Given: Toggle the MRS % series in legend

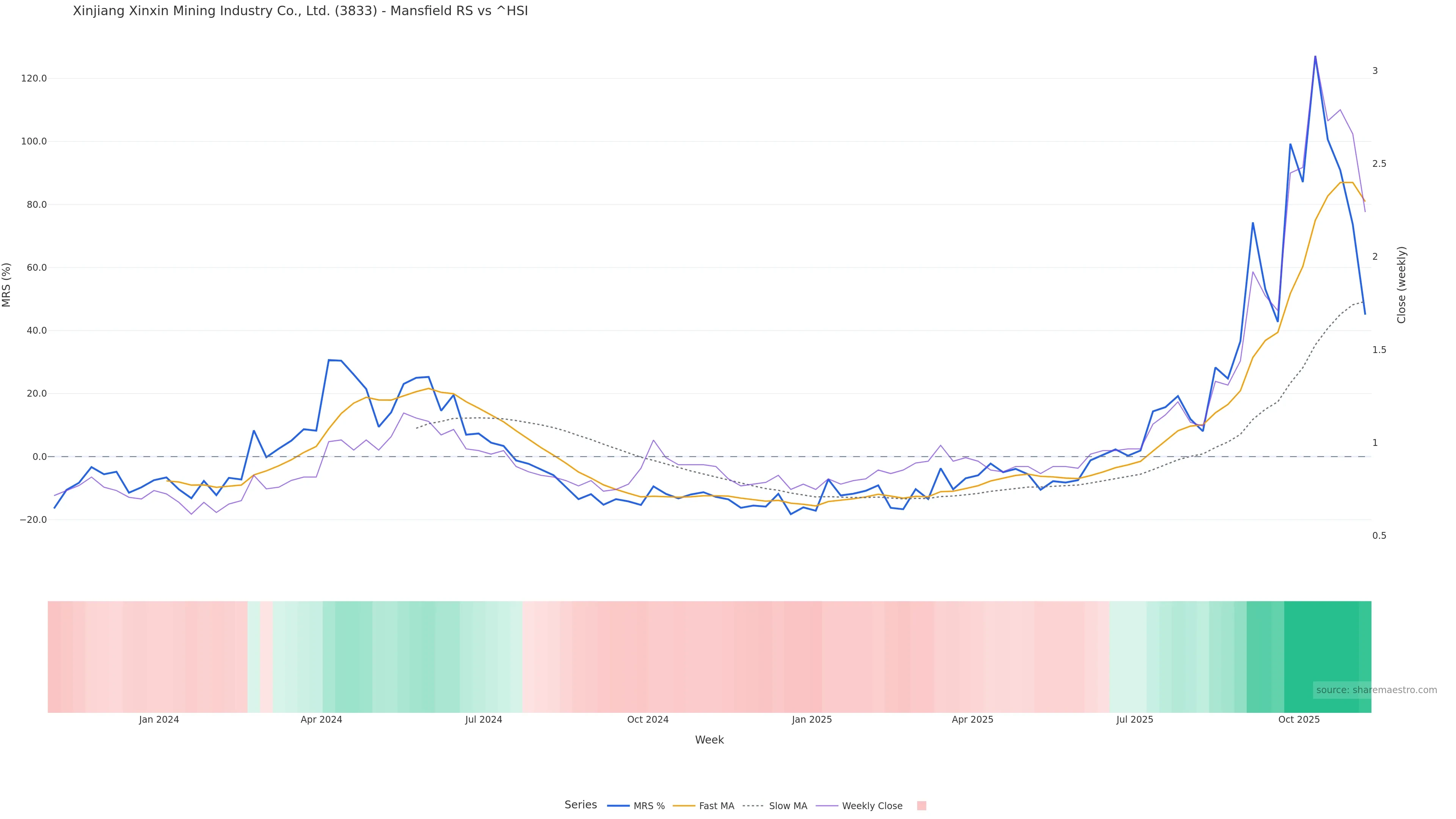Looking at the screenshot, I should pos(637,806).
